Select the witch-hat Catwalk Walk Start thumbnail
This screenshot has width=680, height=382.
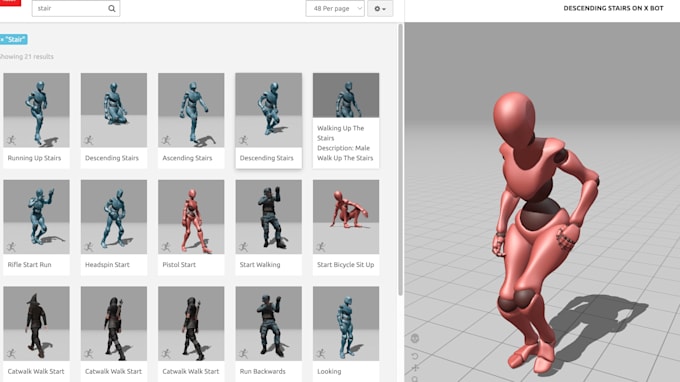pyautogui.click(x=36, y=323)
